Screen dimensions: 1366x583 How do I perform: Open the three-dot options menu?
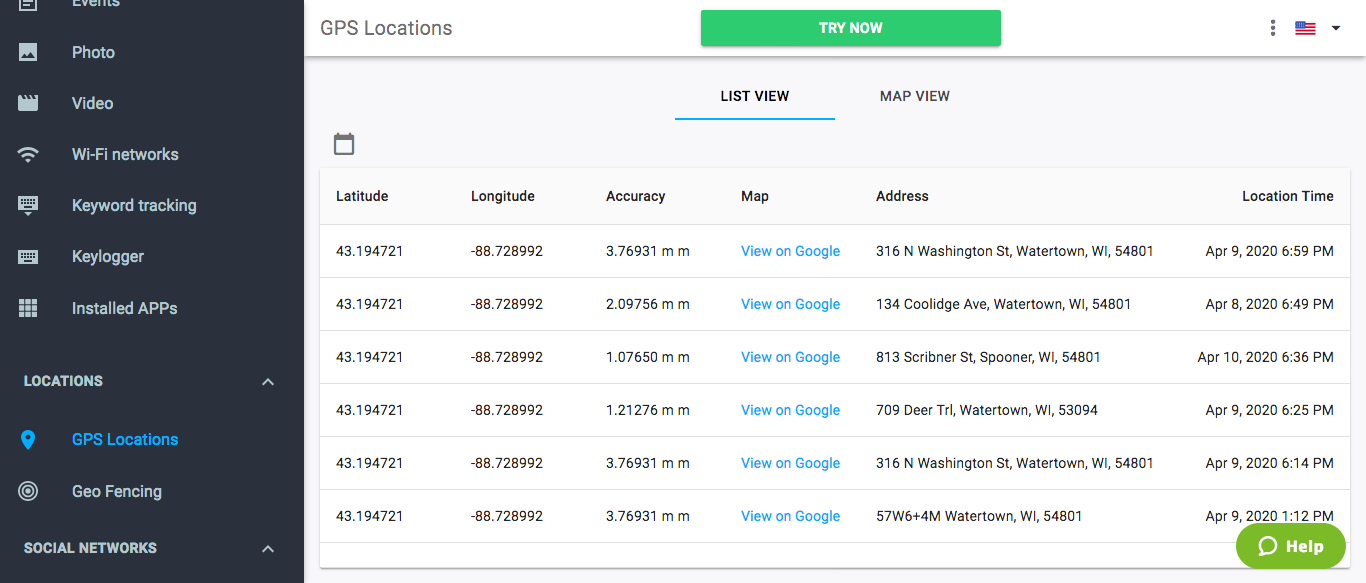(1273, 28)
